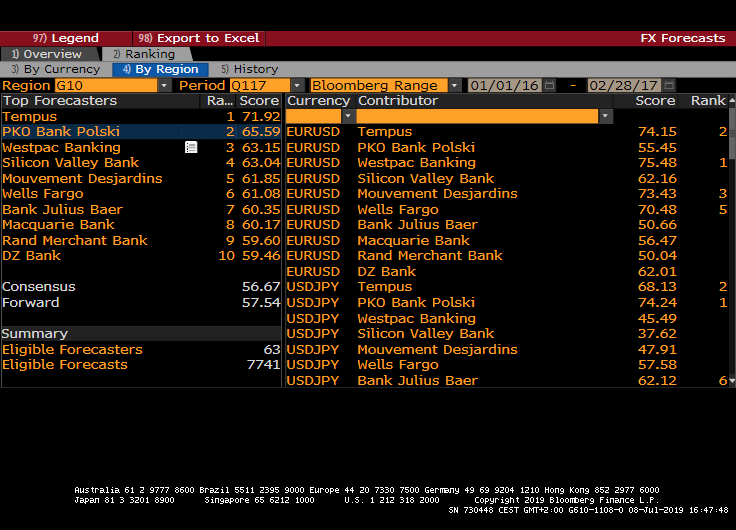Screen dimensions: 736x530
Task: Select Tempus in Top Forecasters list
Action: pos(30,117)
